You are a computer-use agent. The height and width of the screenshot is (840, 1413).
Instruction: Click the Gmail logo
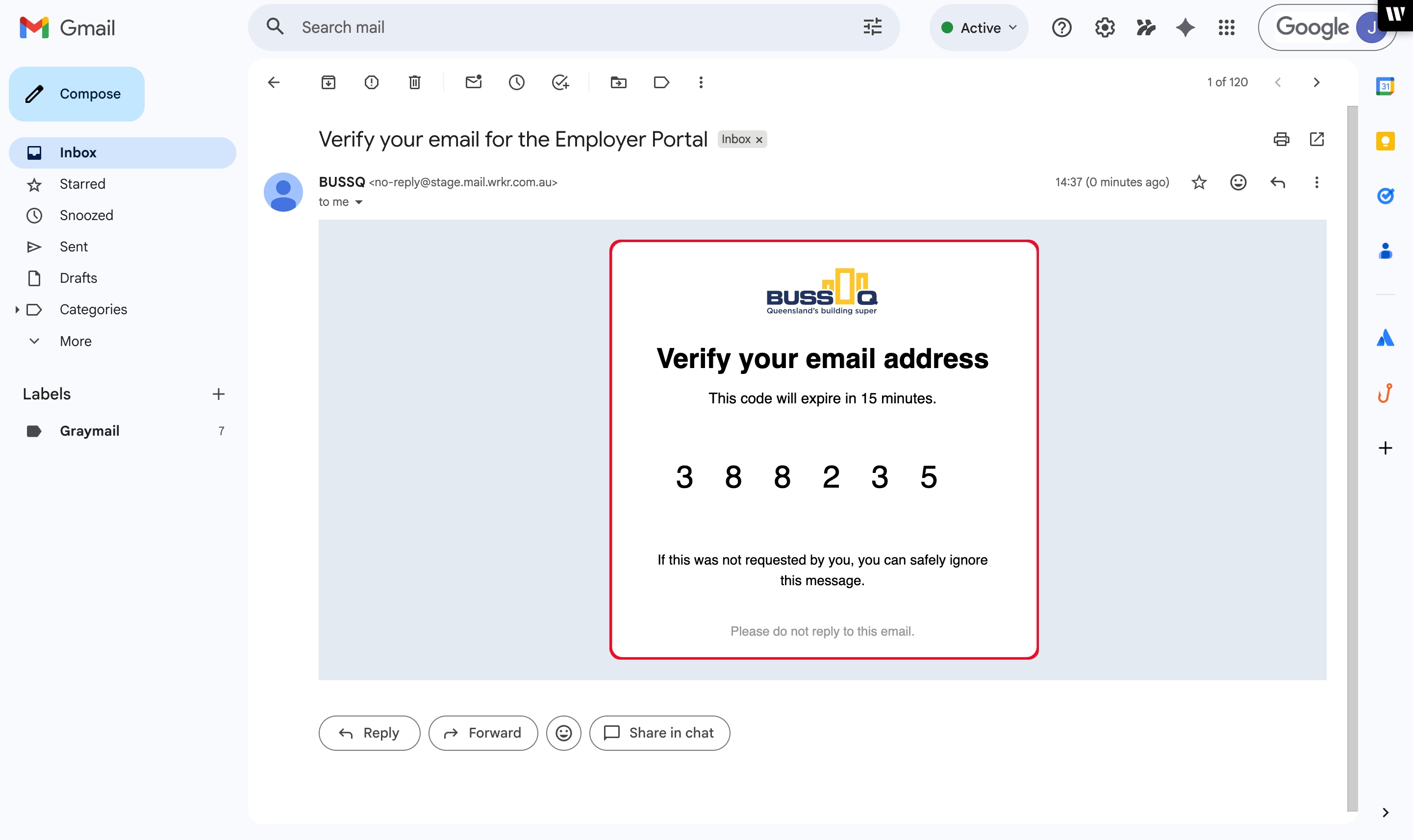67,27
